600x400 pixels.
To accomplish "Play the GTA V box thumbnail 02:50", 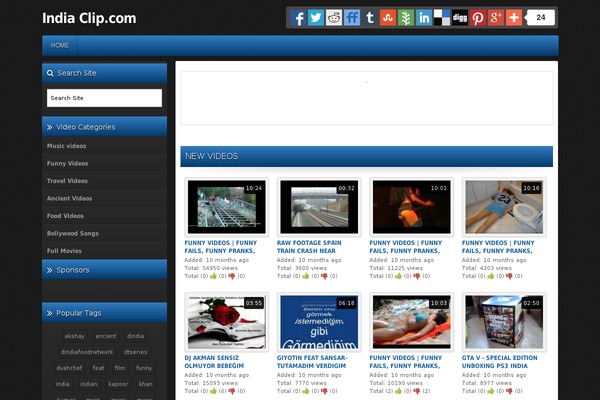I will [504, 322].
